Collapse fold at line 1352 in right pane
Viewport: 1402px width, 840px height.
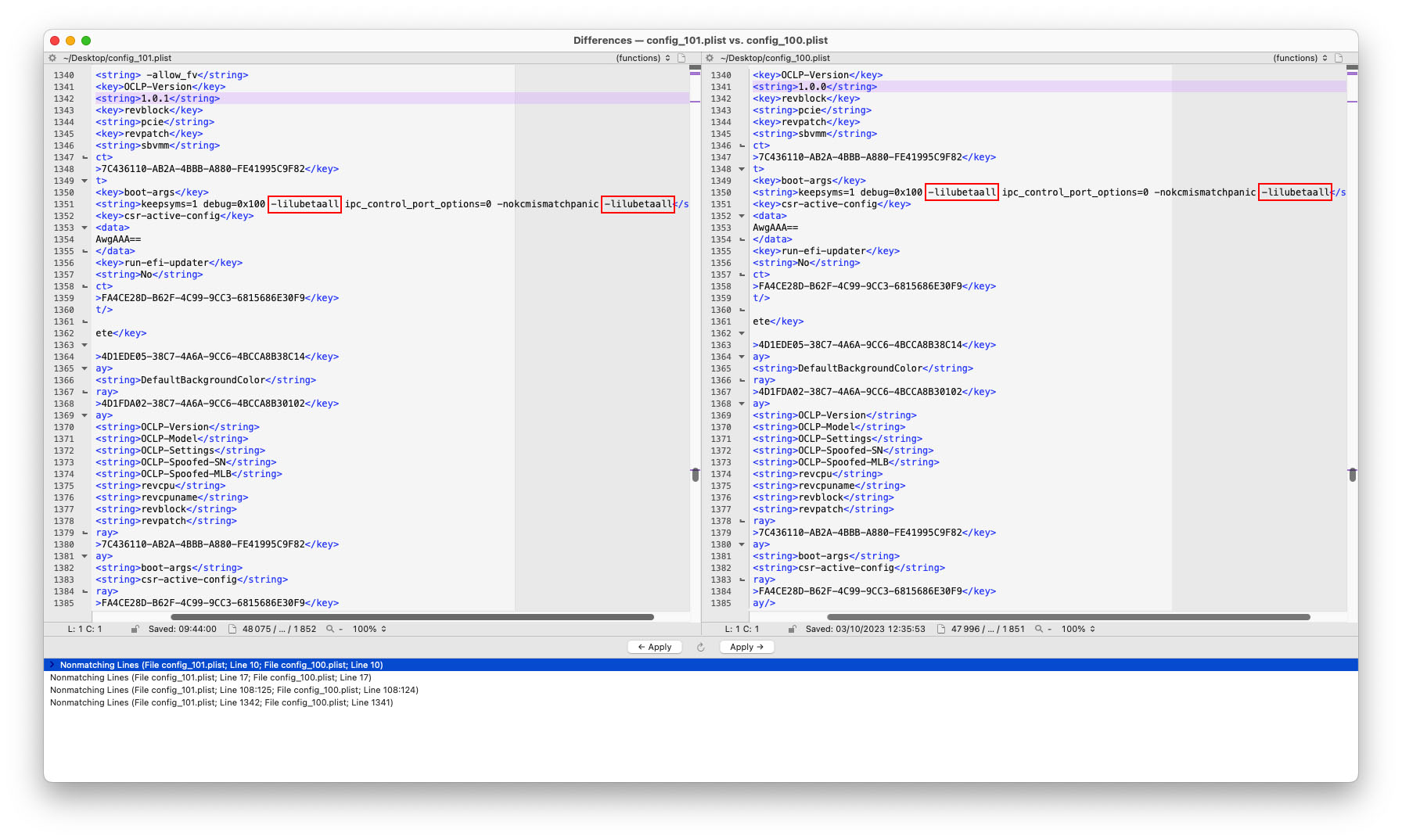pyautogui.click(x=742, y=216)
